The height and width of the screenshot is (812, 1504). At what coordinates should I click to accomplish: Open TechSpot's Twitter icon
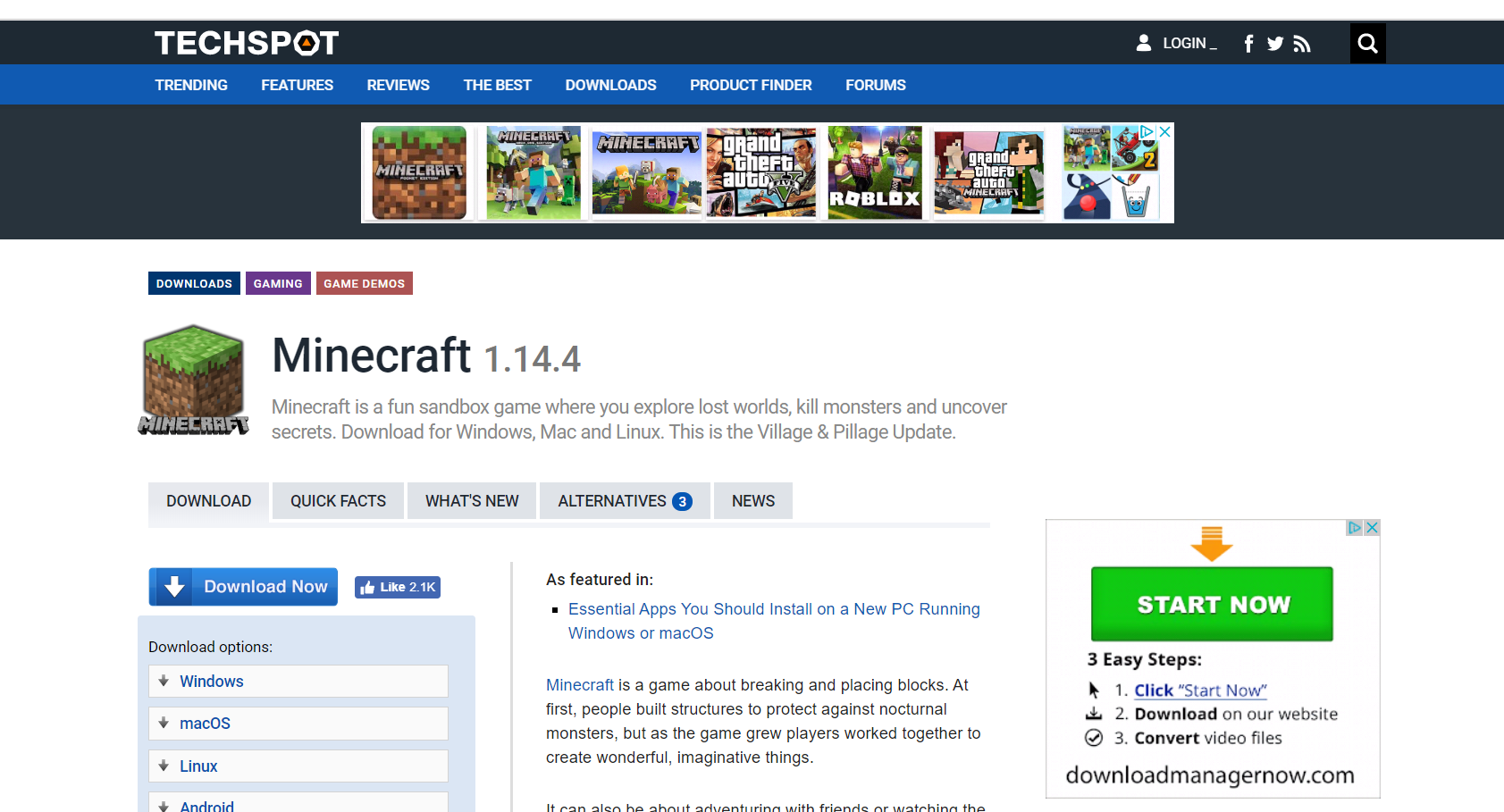pyautogui.click(x=1275, y=44)
